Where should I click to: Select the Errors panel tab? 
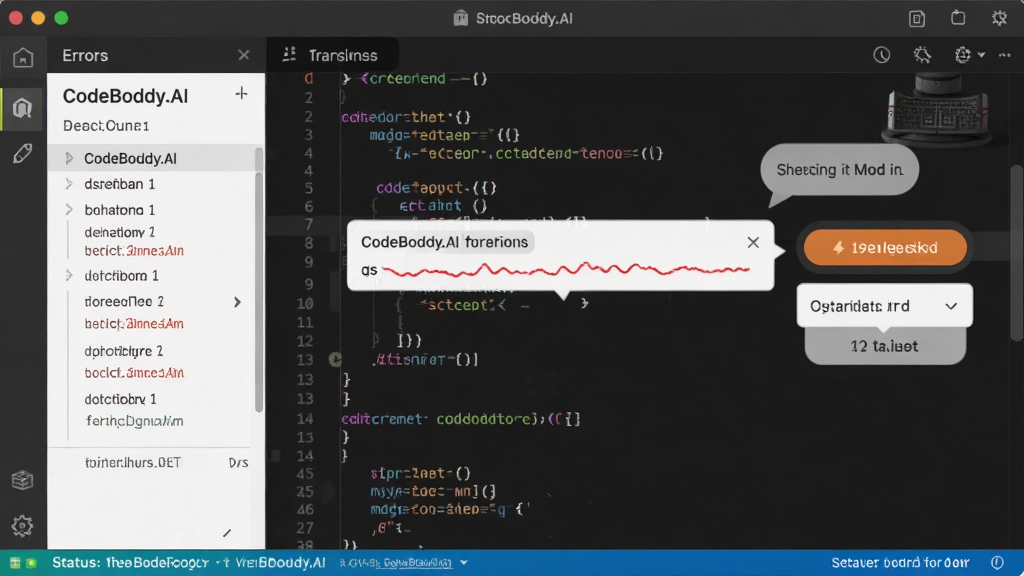(85, 56)
